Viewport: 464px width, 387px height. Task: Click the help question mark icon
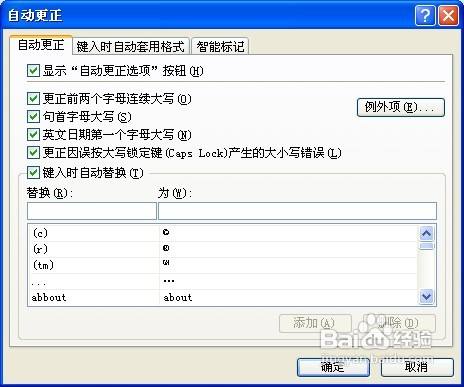(x=425, y=15)
